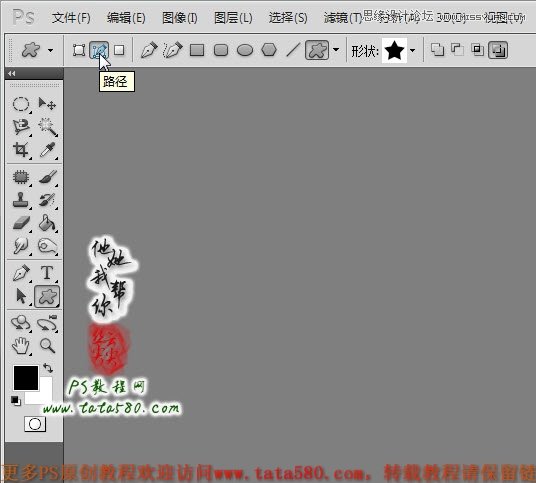Select the Dodge tool

(x=48, y=246)
